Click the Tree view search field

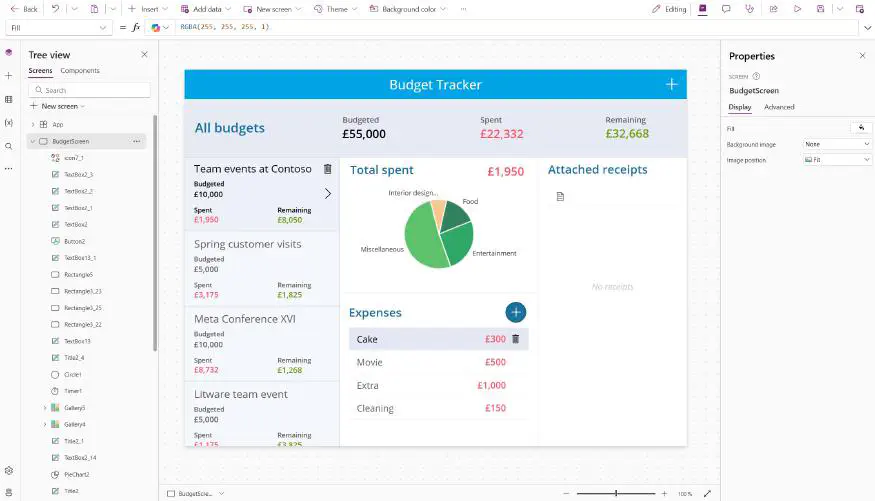(x=90, y=90)
